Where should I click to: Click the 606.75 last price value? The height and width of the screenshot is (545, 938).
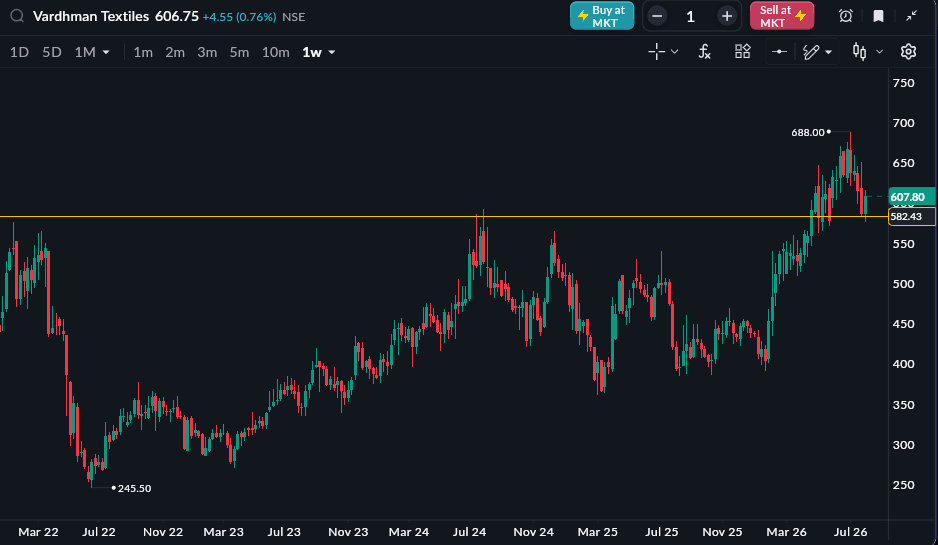(176, 16)
